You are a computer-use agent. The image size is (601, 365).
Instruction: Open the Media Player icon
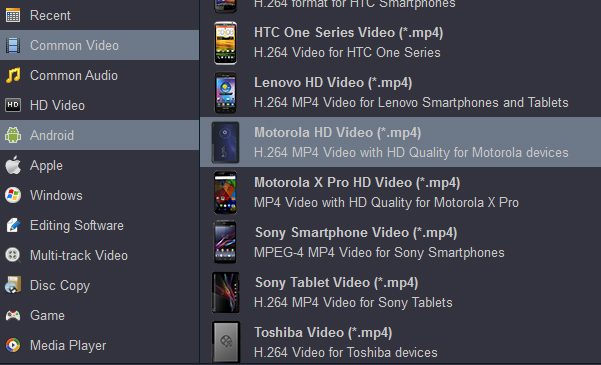tap(13, 345)
